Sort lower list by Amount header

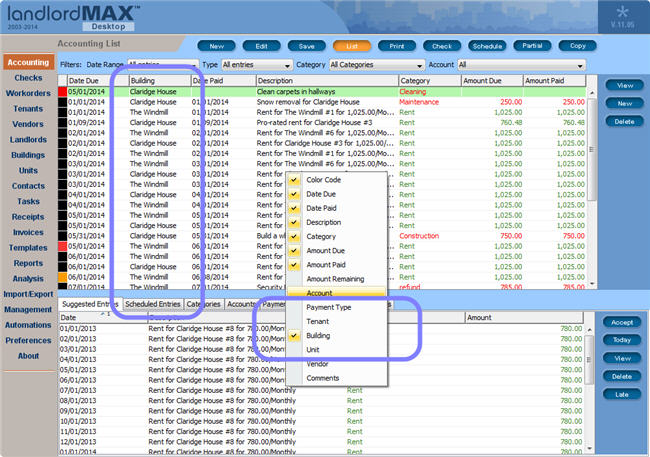[x=524, y=318]
